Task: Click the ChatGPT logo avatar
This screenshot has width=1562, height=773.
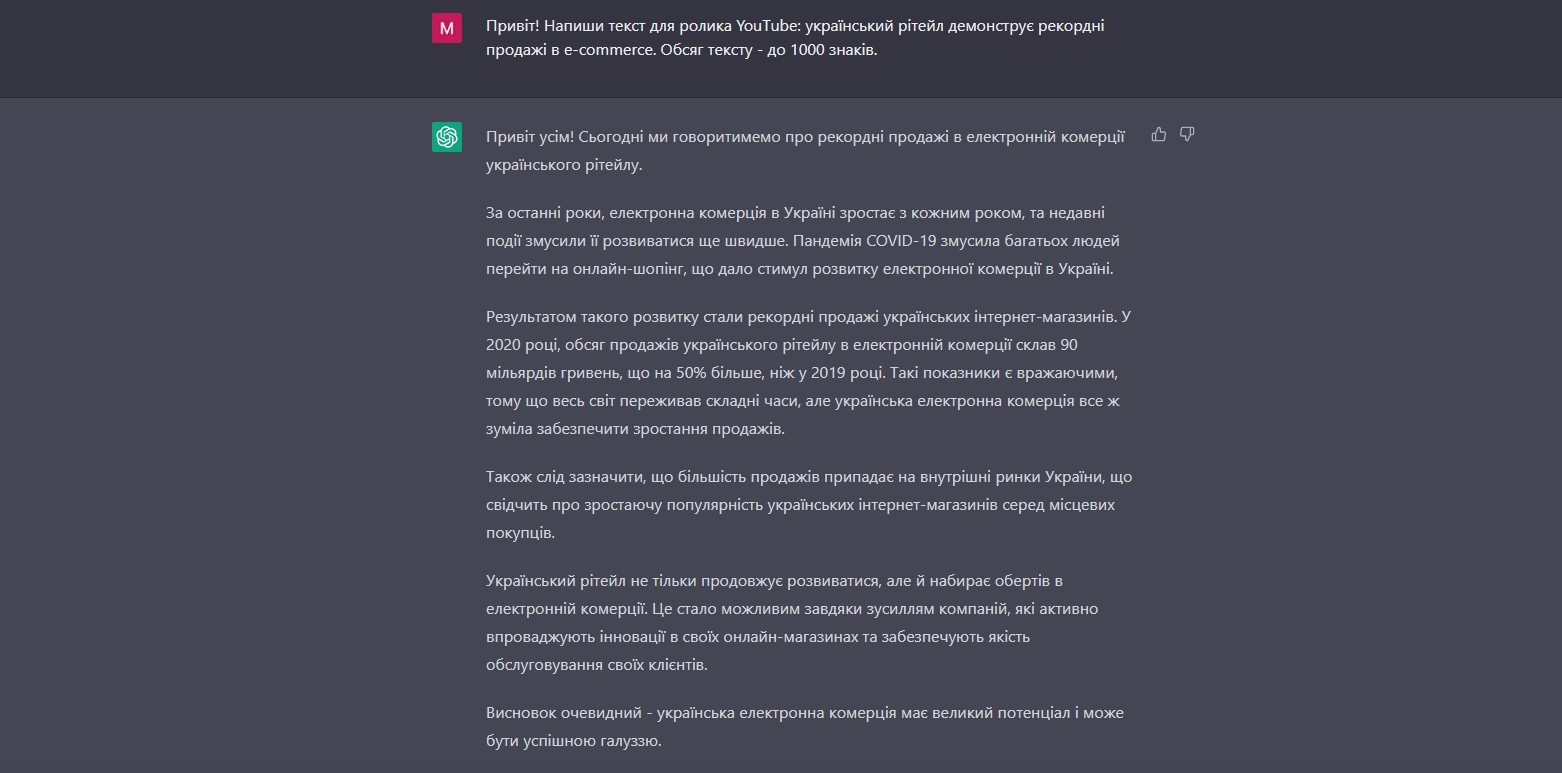Action: pyautogui.click(x=447, y=137)
